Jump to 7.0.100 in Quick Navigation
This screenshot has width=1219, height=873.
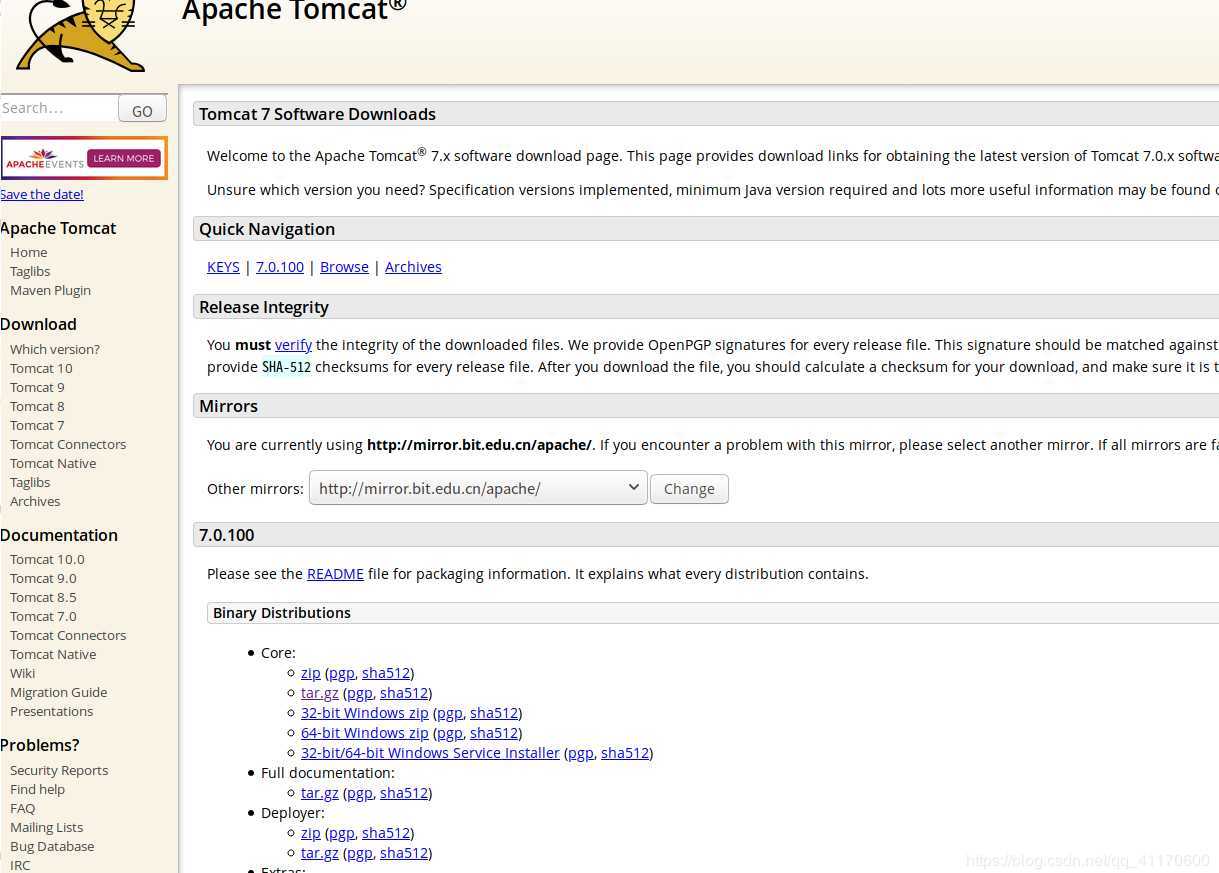click(x=280, y=267)
